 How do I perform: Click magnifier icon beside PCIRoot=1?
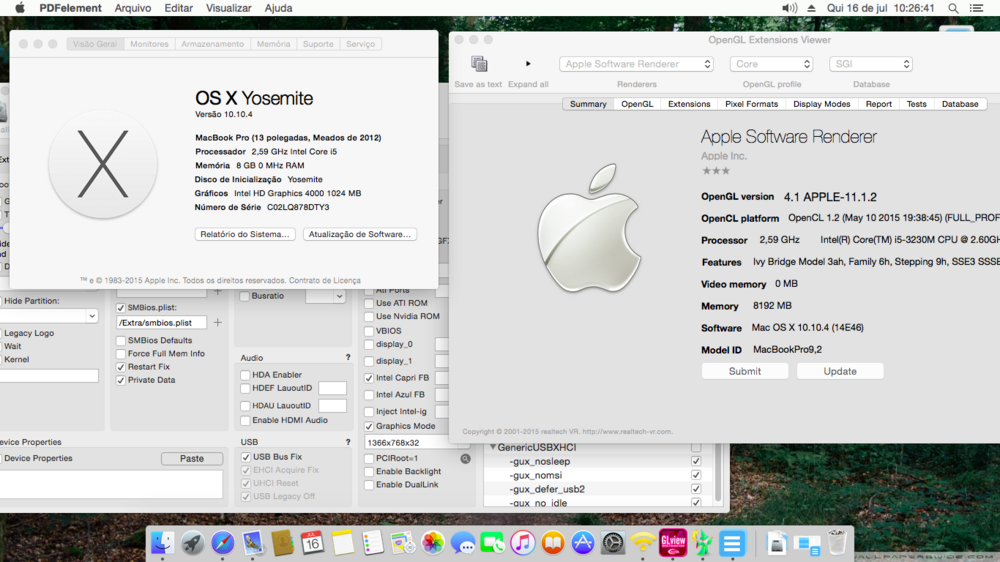[x=465, y=459]
